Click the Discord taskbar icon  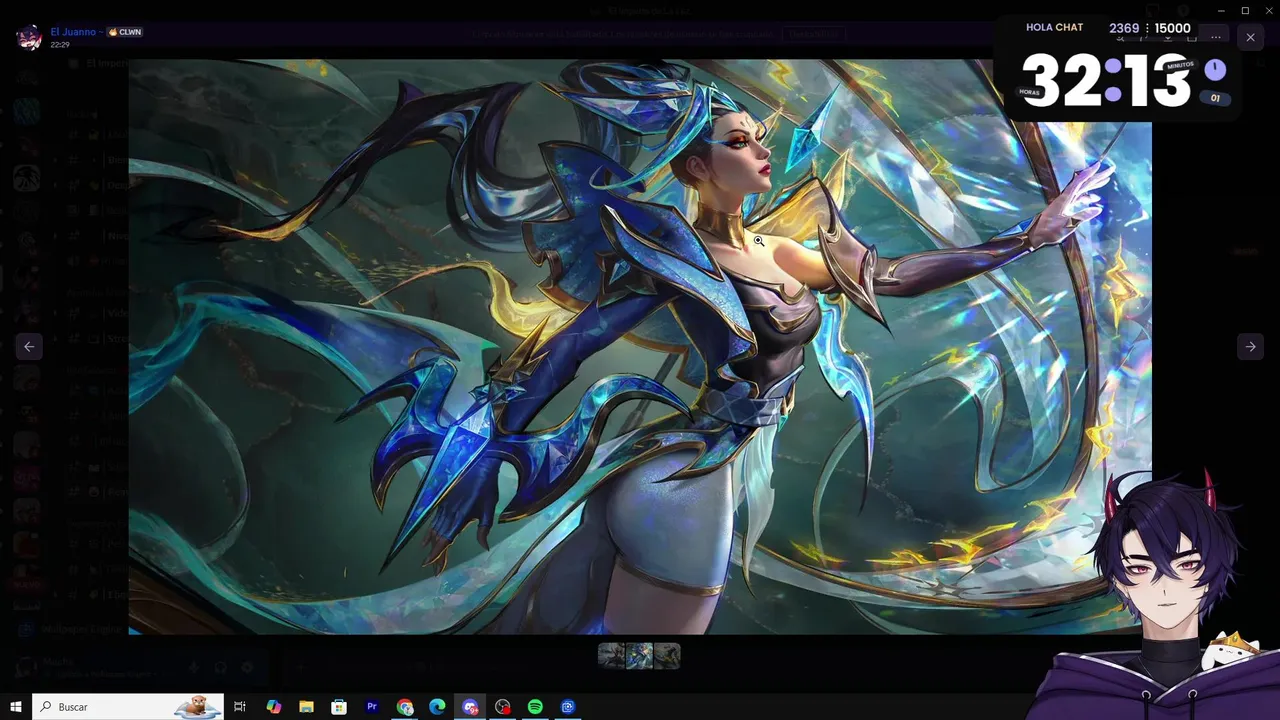point(470,707)
